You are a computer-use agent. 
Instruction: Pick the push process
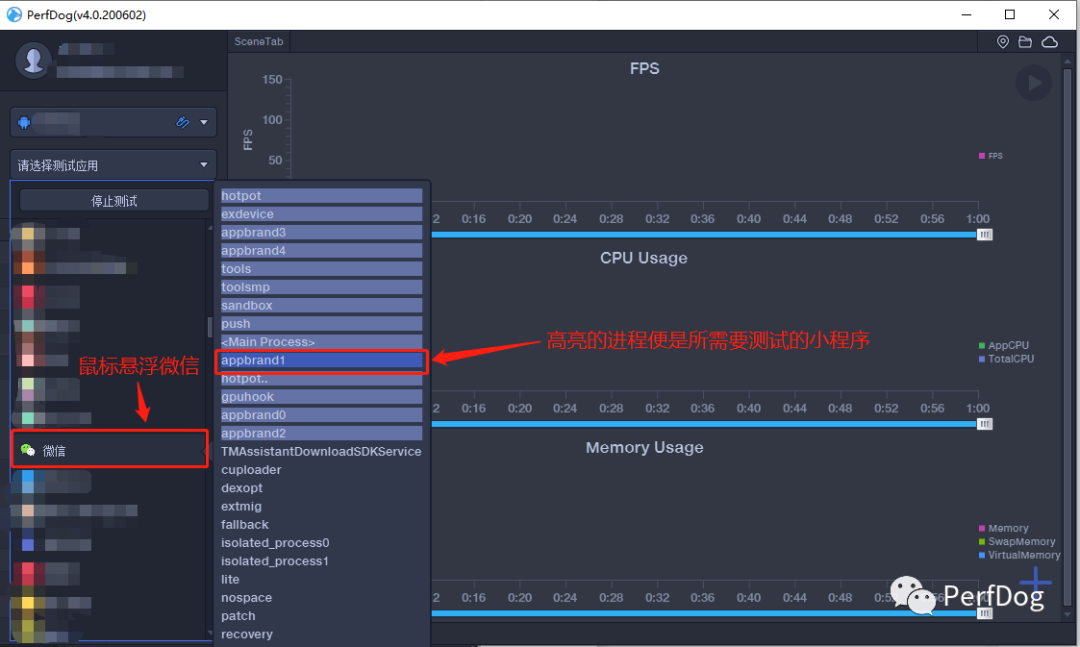click(x=321, y=324)
